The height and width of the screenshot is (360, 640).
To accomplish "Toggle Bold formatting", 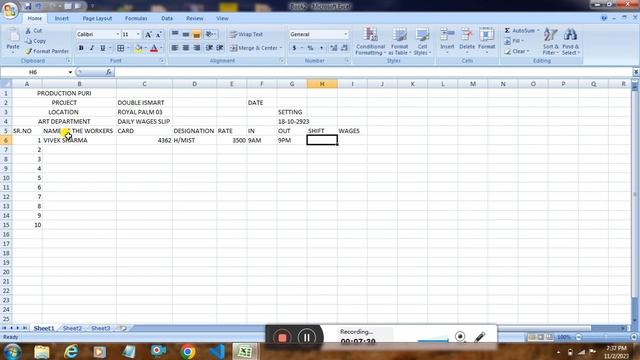I will click(x=81, y=48).
